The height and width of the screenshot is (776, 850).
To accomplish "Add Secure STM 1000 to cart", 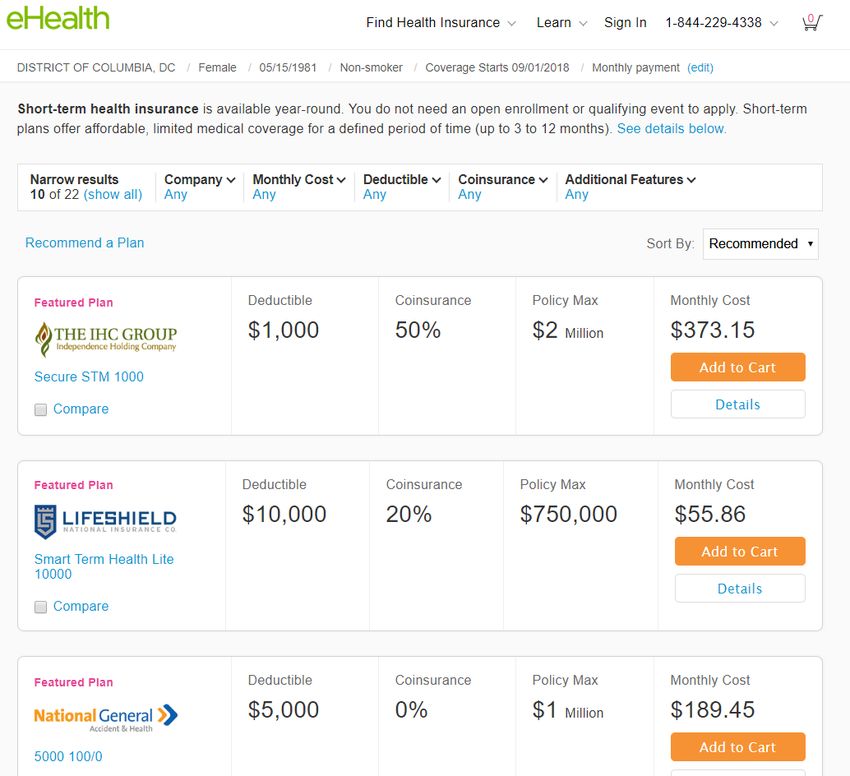I will click(738, 367).
